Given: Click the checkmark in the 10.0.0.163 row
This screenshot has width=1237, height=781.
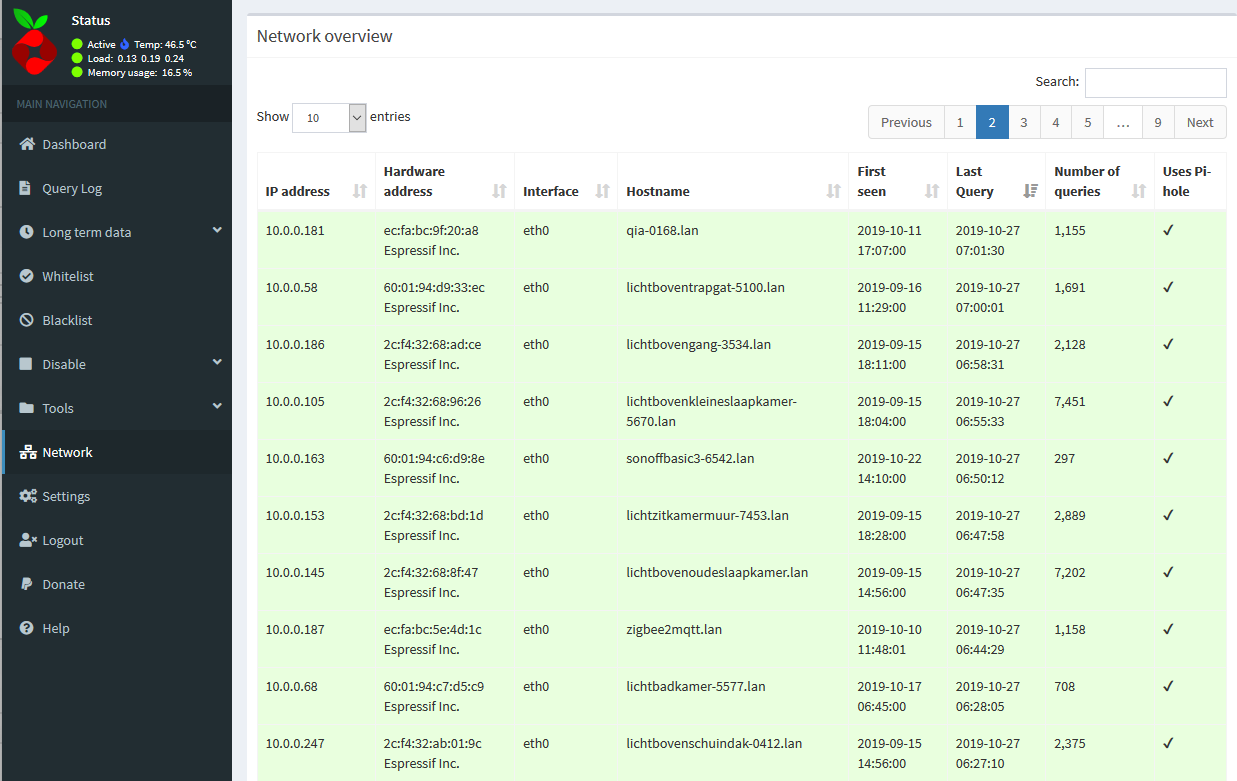Looking at the screenshot, I should coord(1168,458).
